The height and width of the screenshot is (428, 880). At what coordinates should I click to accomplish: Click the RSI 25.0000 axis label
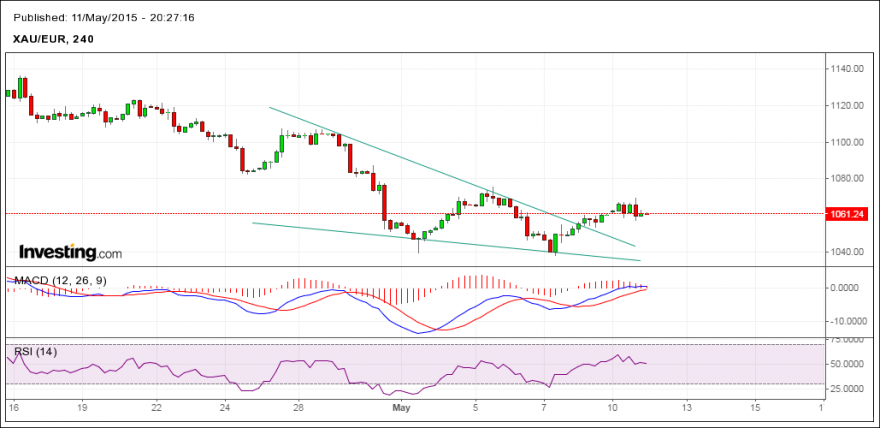(x=849, y=388)
